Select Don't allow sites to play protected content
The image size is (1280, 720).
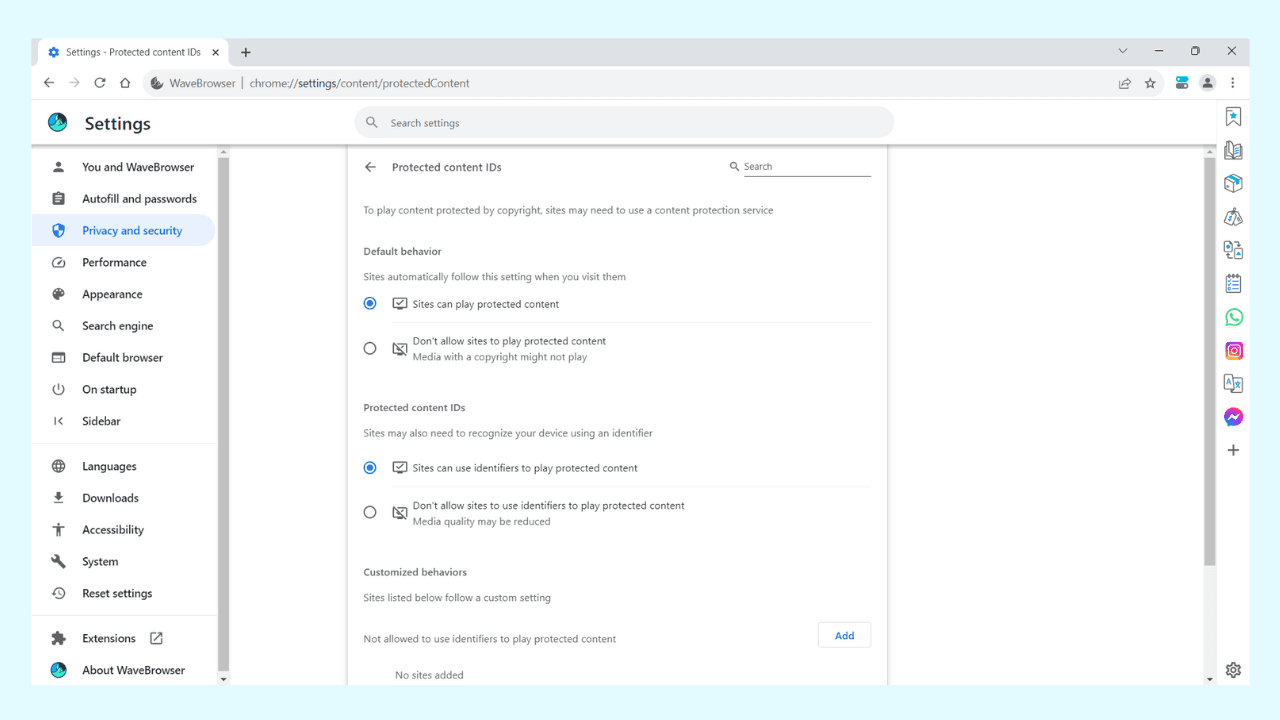pyautogui.click(x=369, y=348)
